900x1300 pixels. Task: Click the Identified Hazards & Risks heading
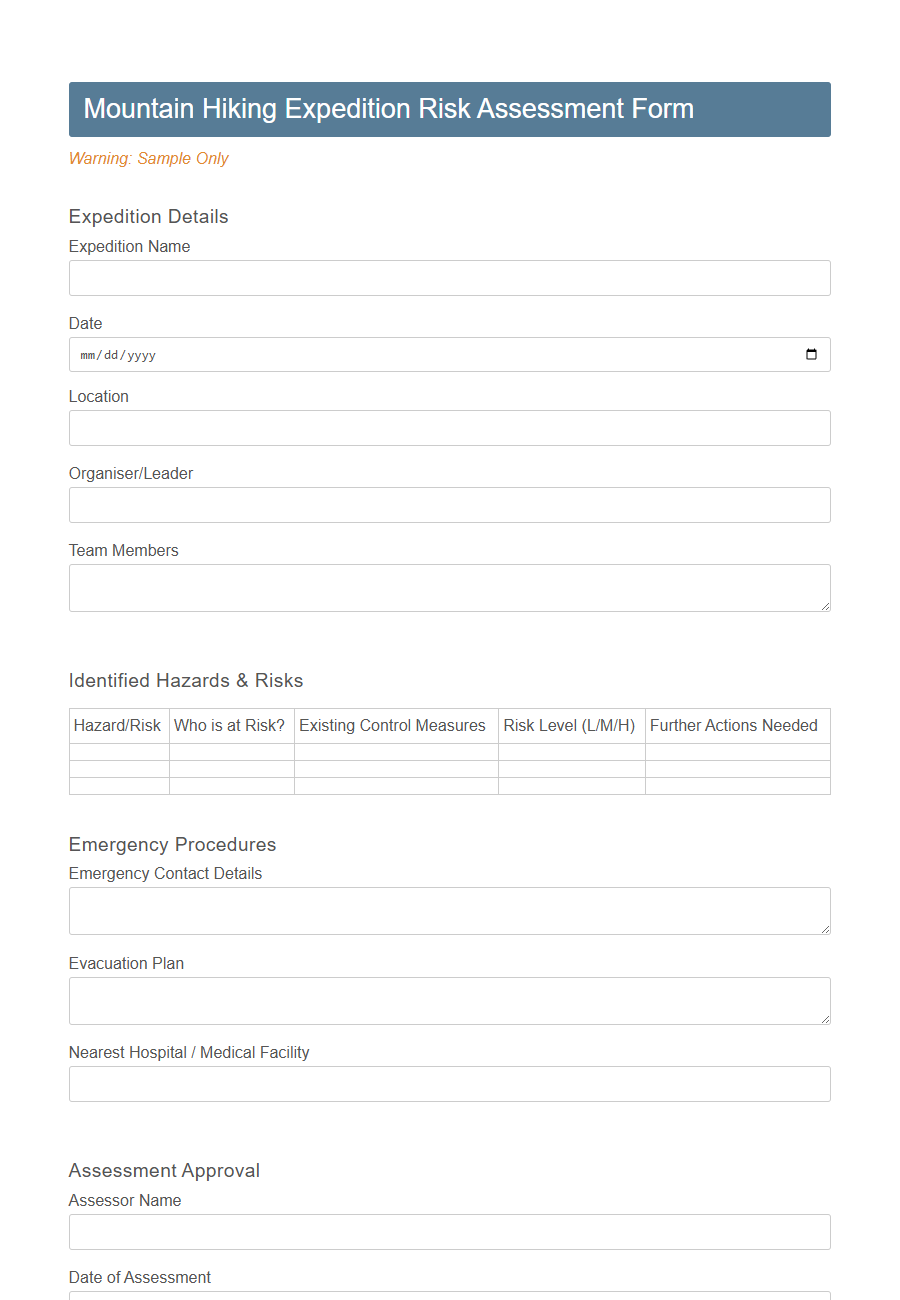[185, 680]
